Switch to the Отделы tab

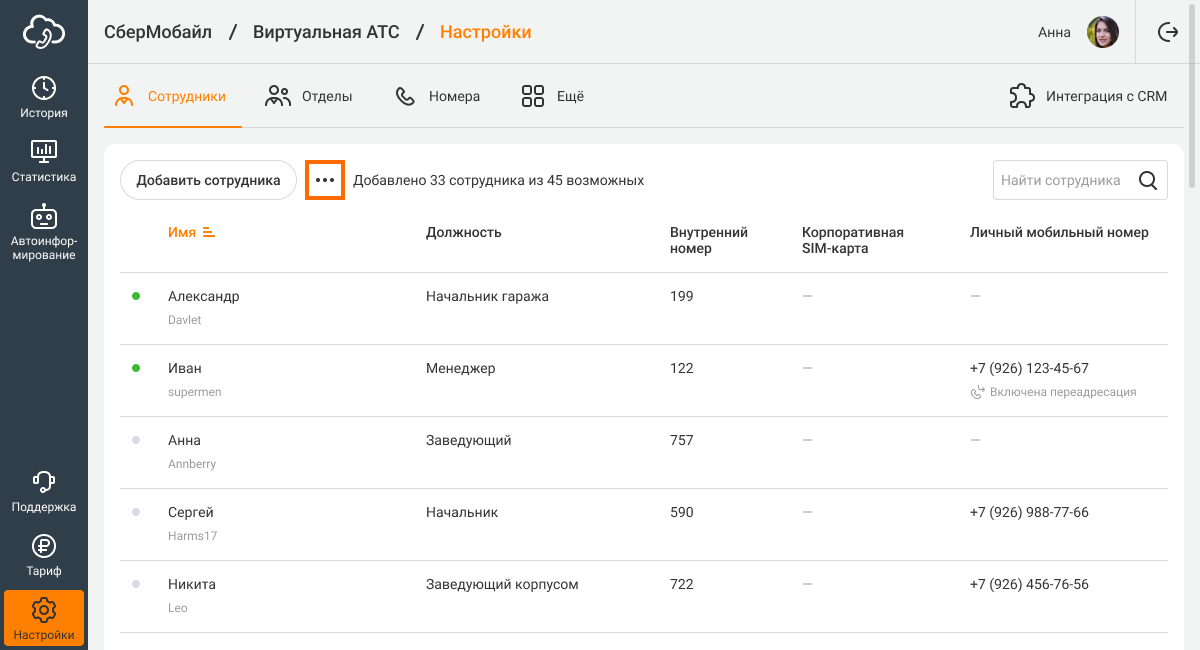pos(308,97)
